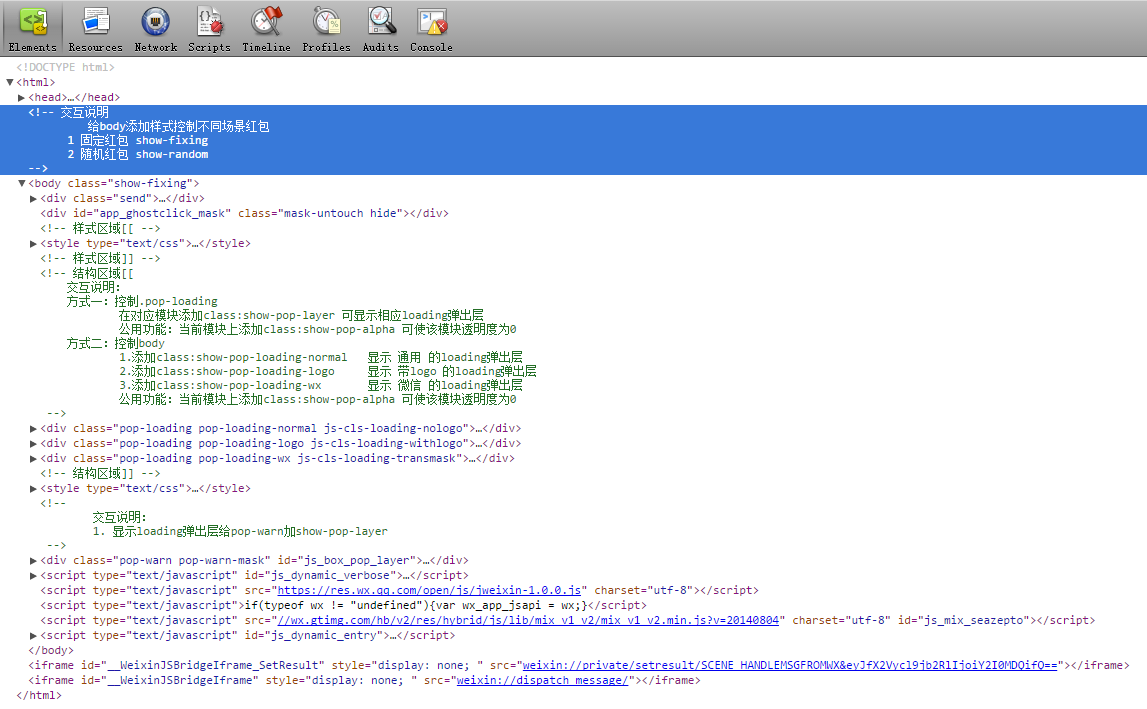Select the wx_app_jsapi inline script row
Screen dimensions: 1147x709
(x=344, y=605)
